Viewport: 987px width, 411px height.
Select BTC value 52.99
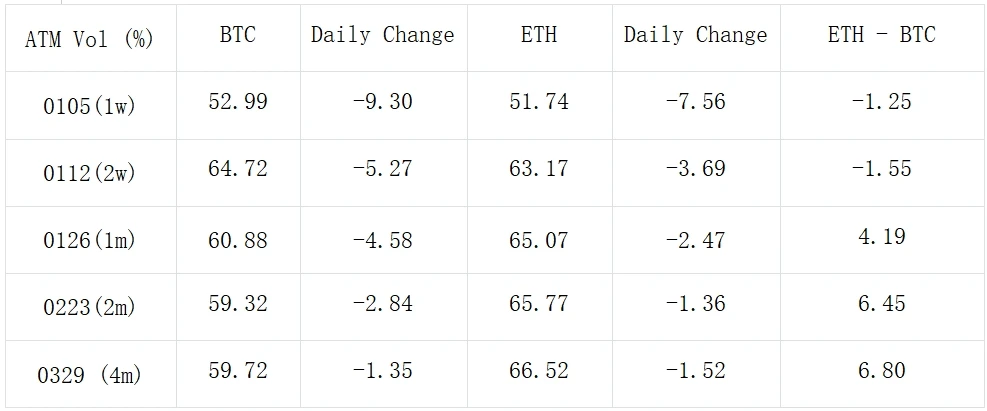click(238, 101)
